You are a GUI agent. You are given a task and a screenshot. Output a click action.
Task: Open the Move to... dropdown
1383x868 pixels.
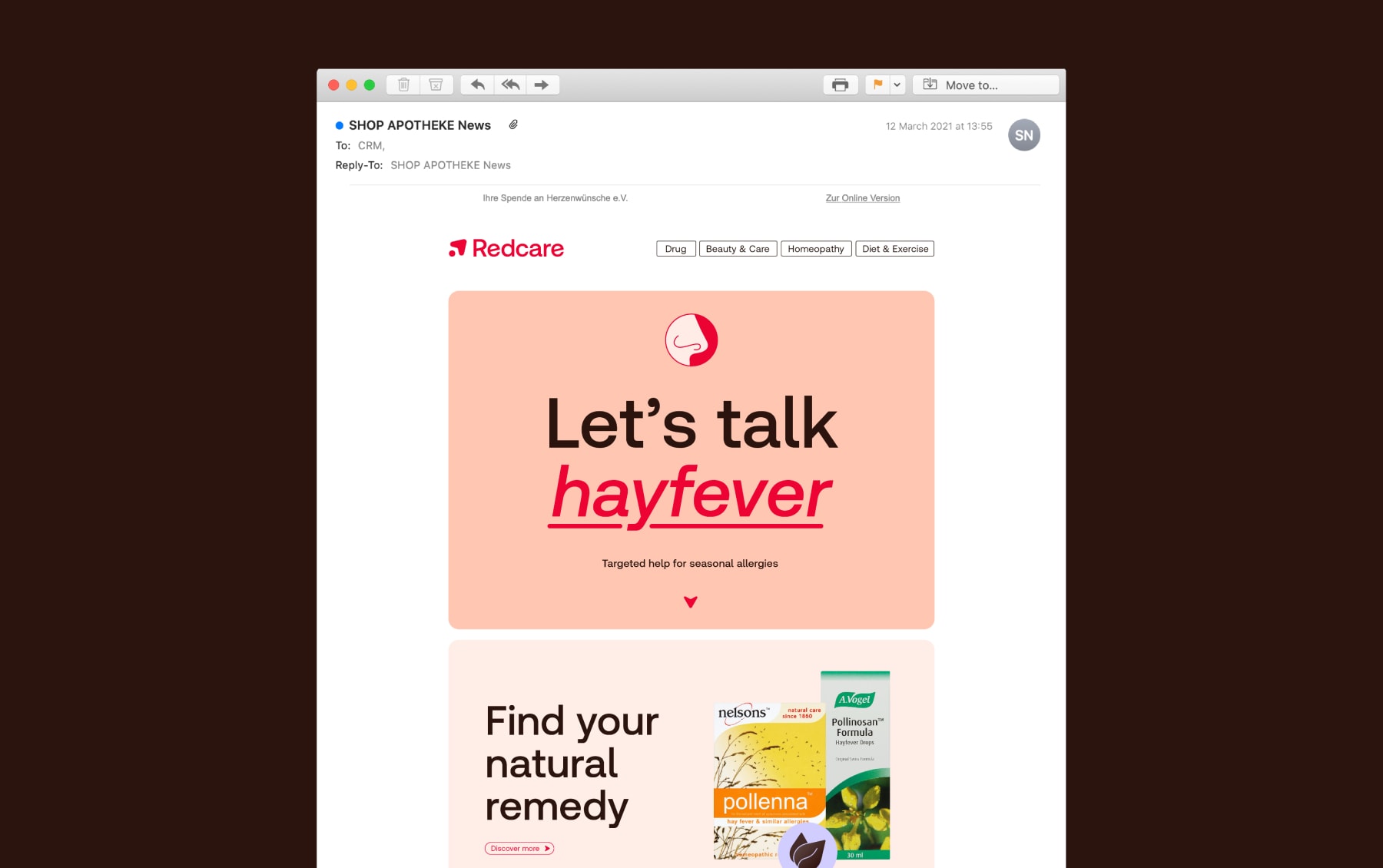(986, 84)
